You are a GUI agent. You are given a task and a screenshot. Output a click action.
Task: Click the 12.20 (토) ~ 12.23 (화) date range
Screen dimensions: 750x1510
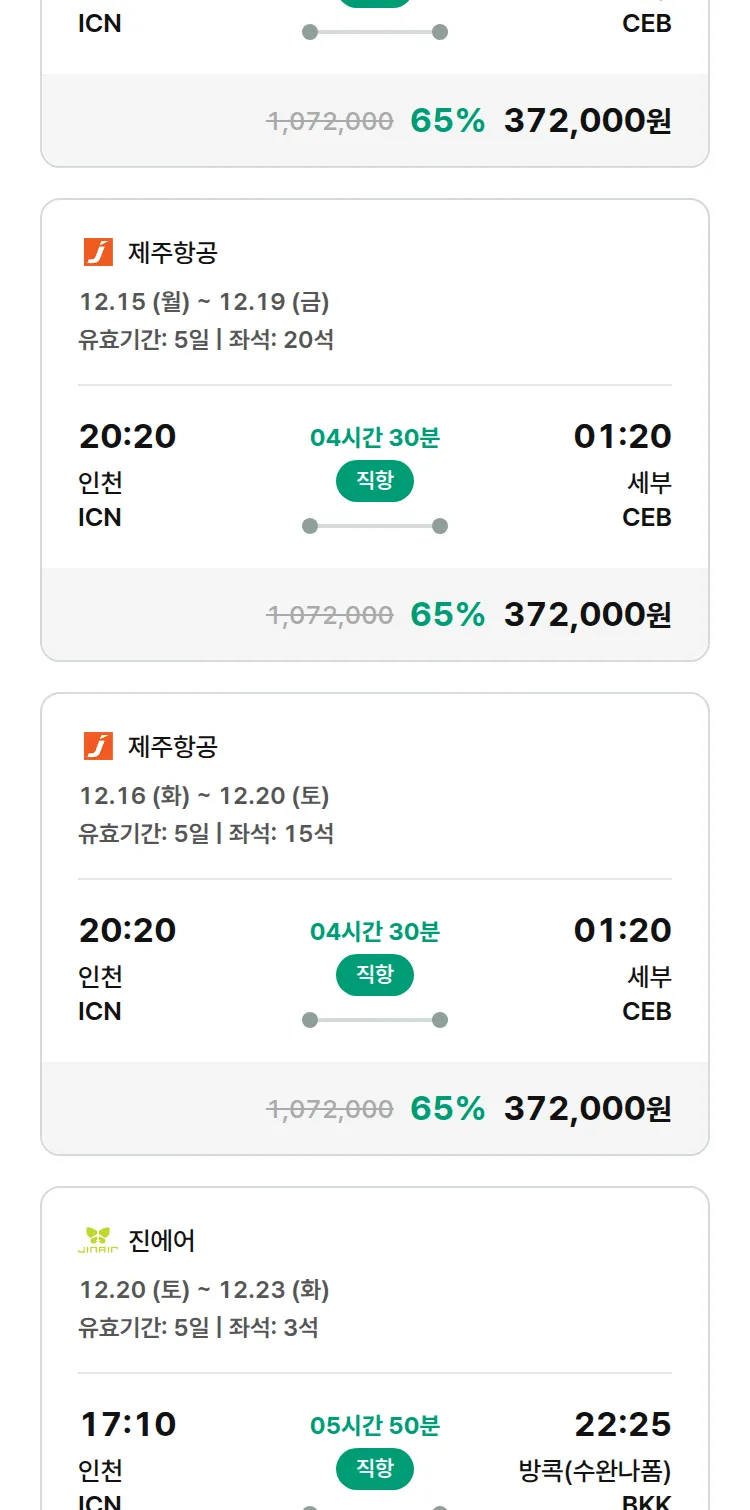(204, 1290)
